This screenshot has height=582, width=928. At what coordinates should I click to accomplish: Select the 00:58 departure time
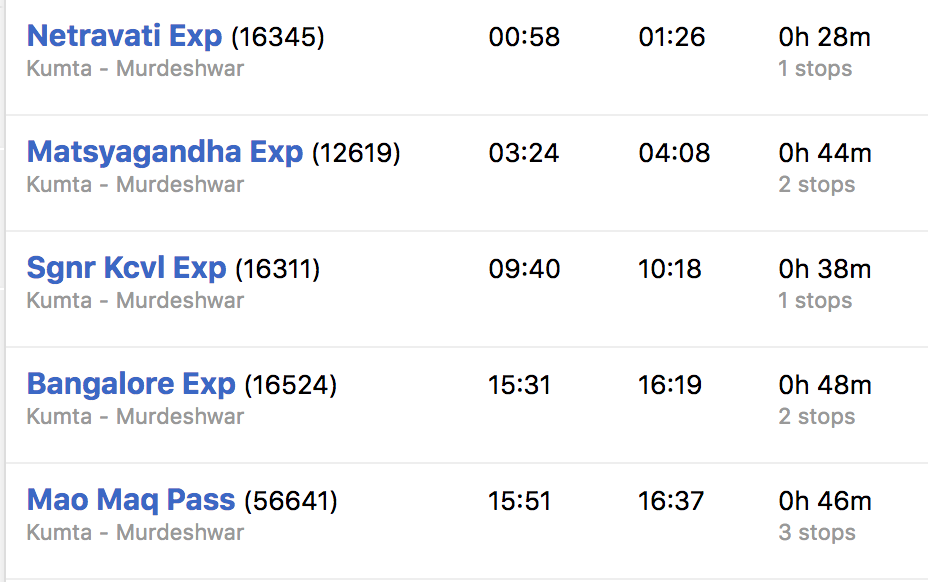[524, 38]
